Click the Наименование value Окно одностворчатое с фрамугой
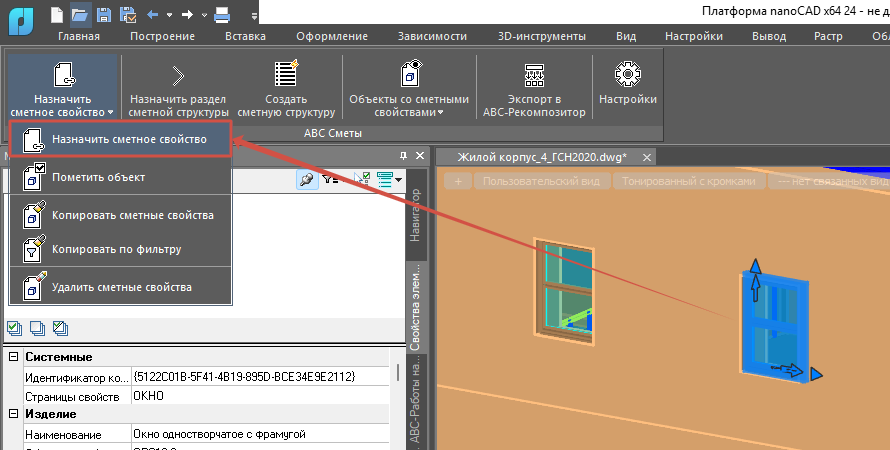The image size is (890, 450). pyautogui.click(x=261, y=434)
